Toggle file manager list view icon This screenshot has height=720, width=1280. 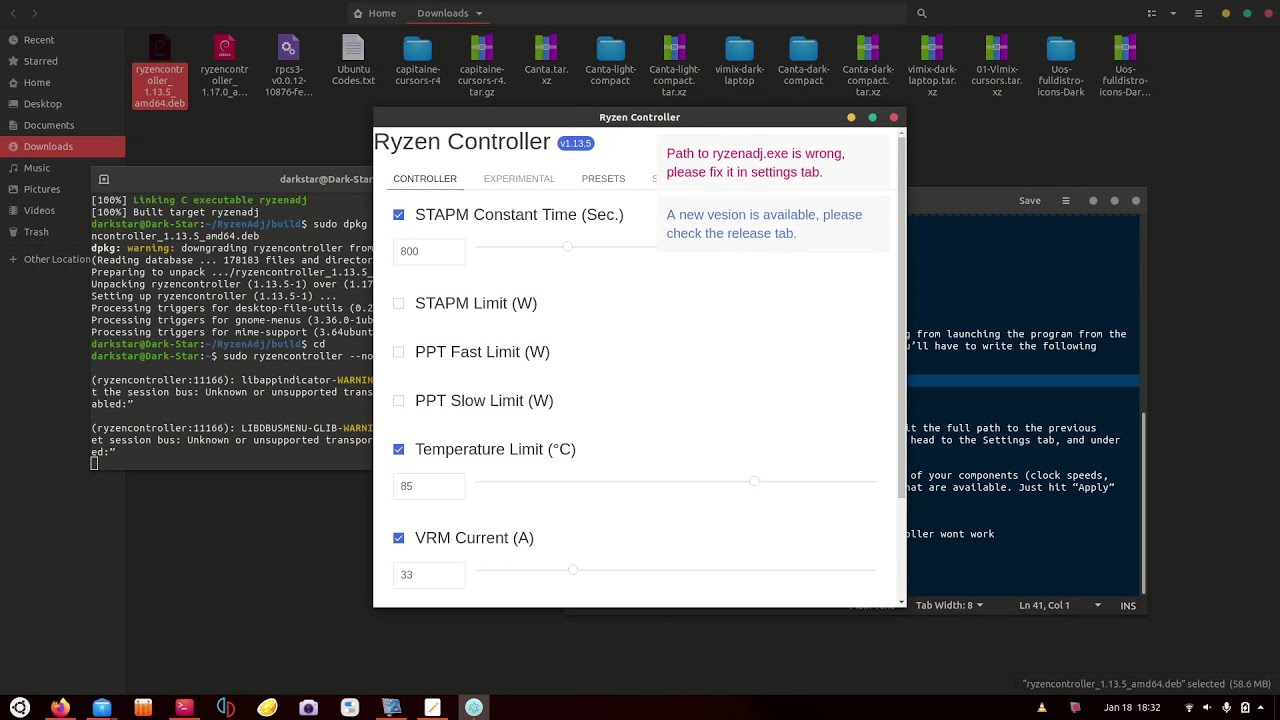click(x=1152, y=13)
